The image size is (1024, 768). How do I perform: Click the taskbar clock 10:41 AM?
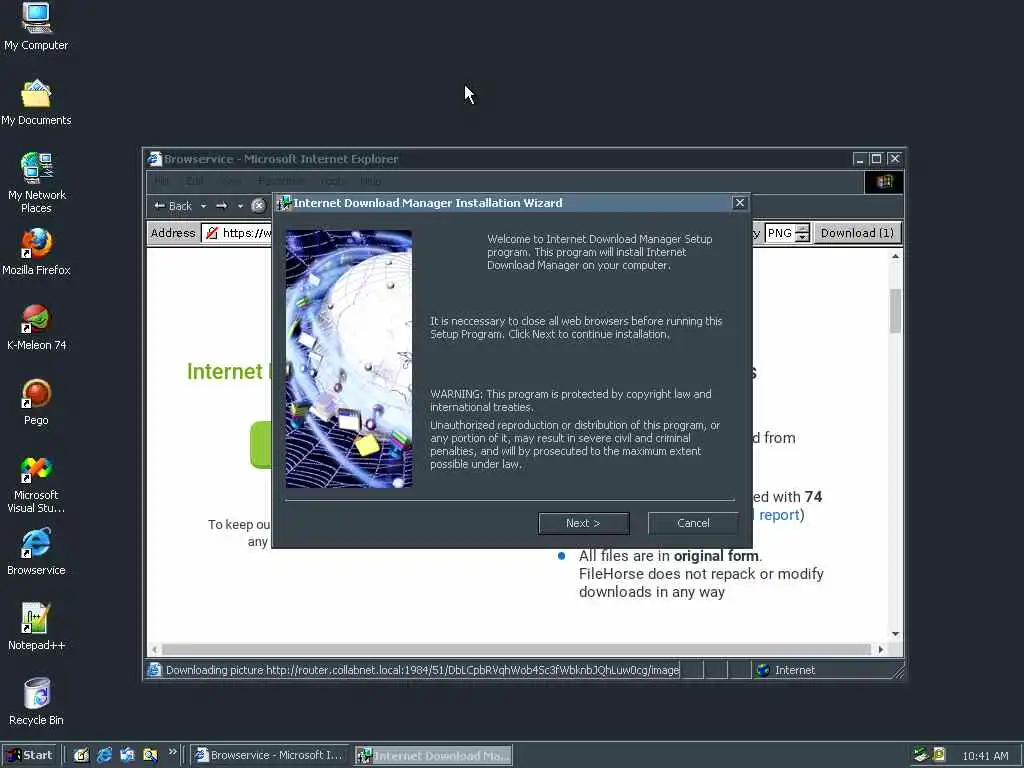pos(985,756)
